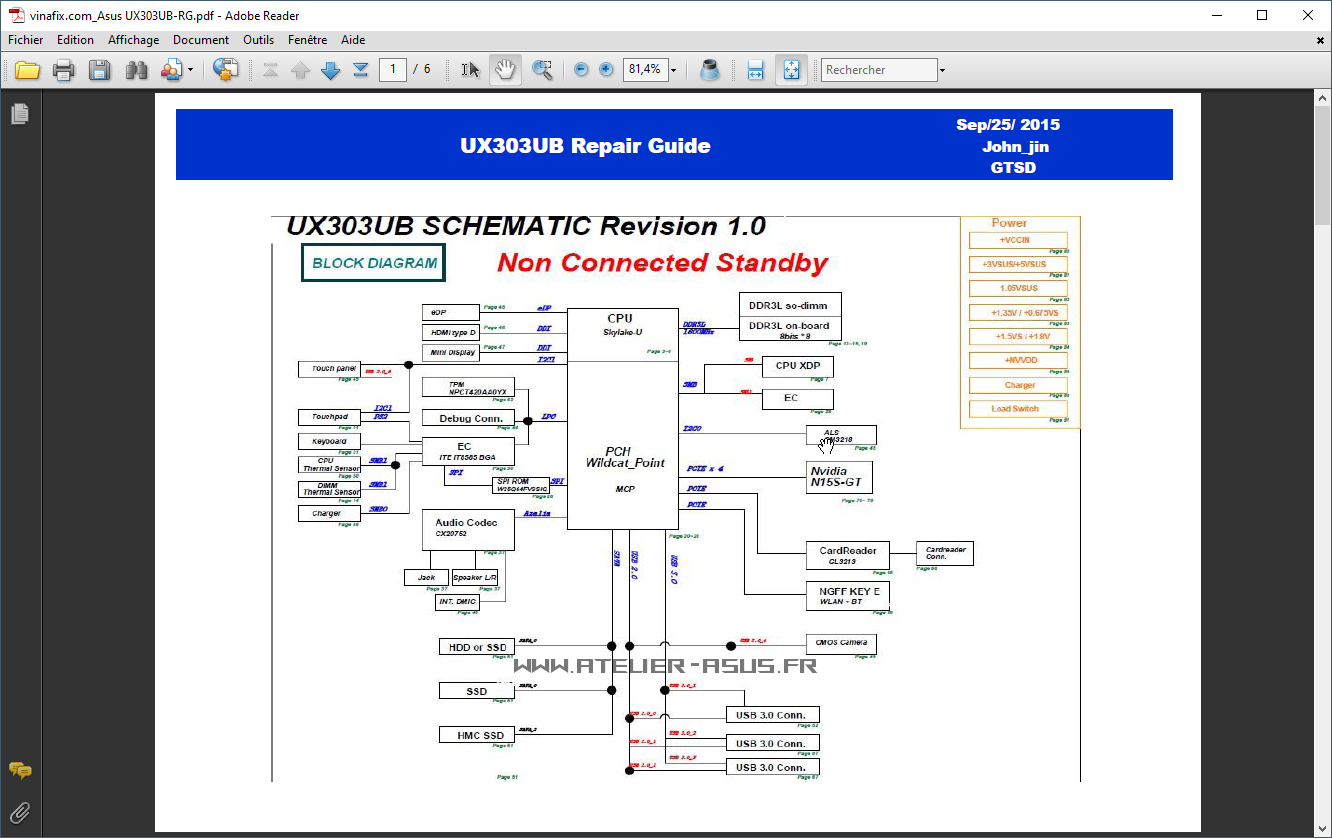Open search with the binoculars icon
The width and height of the screenshot is (1332, 838).
(136, 70)
